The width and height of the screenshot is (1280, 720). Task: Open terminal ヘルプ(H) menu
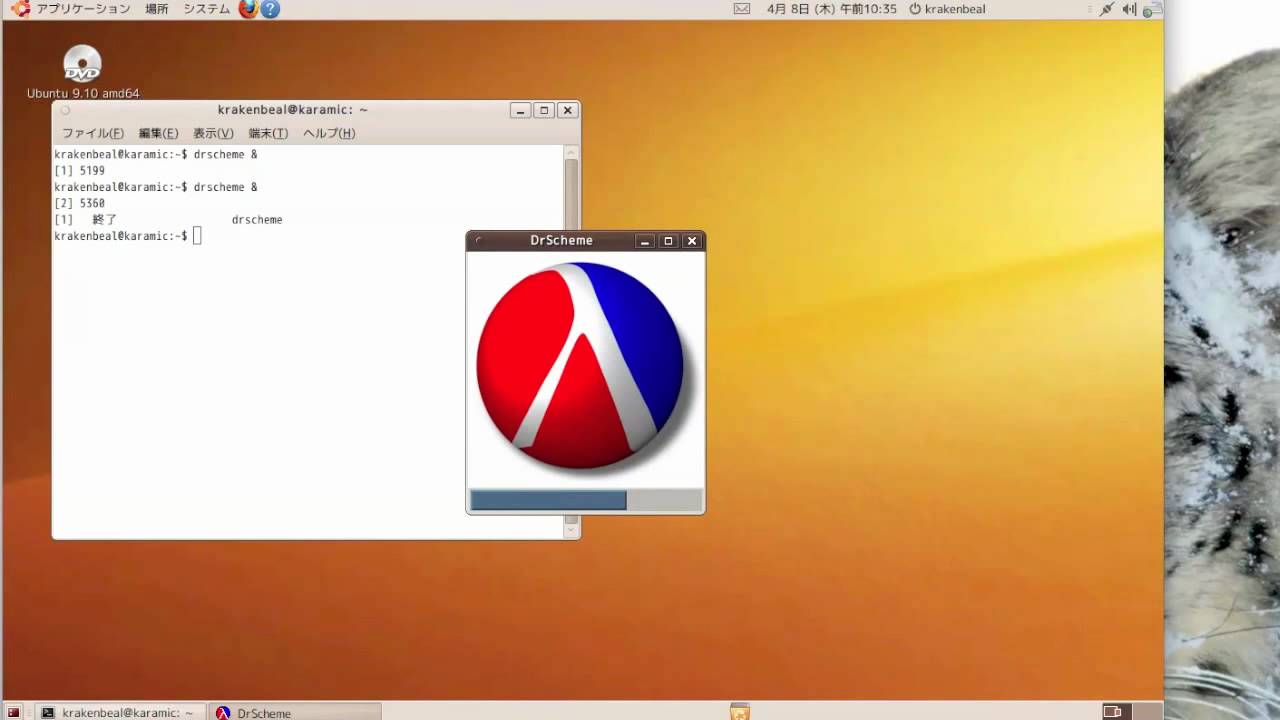click(x=329, y=133)
